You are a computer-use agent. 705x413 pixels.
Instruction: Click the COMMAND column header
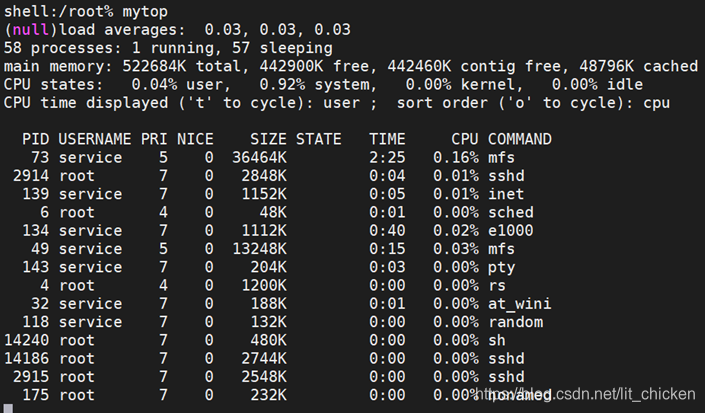(520, 139)
